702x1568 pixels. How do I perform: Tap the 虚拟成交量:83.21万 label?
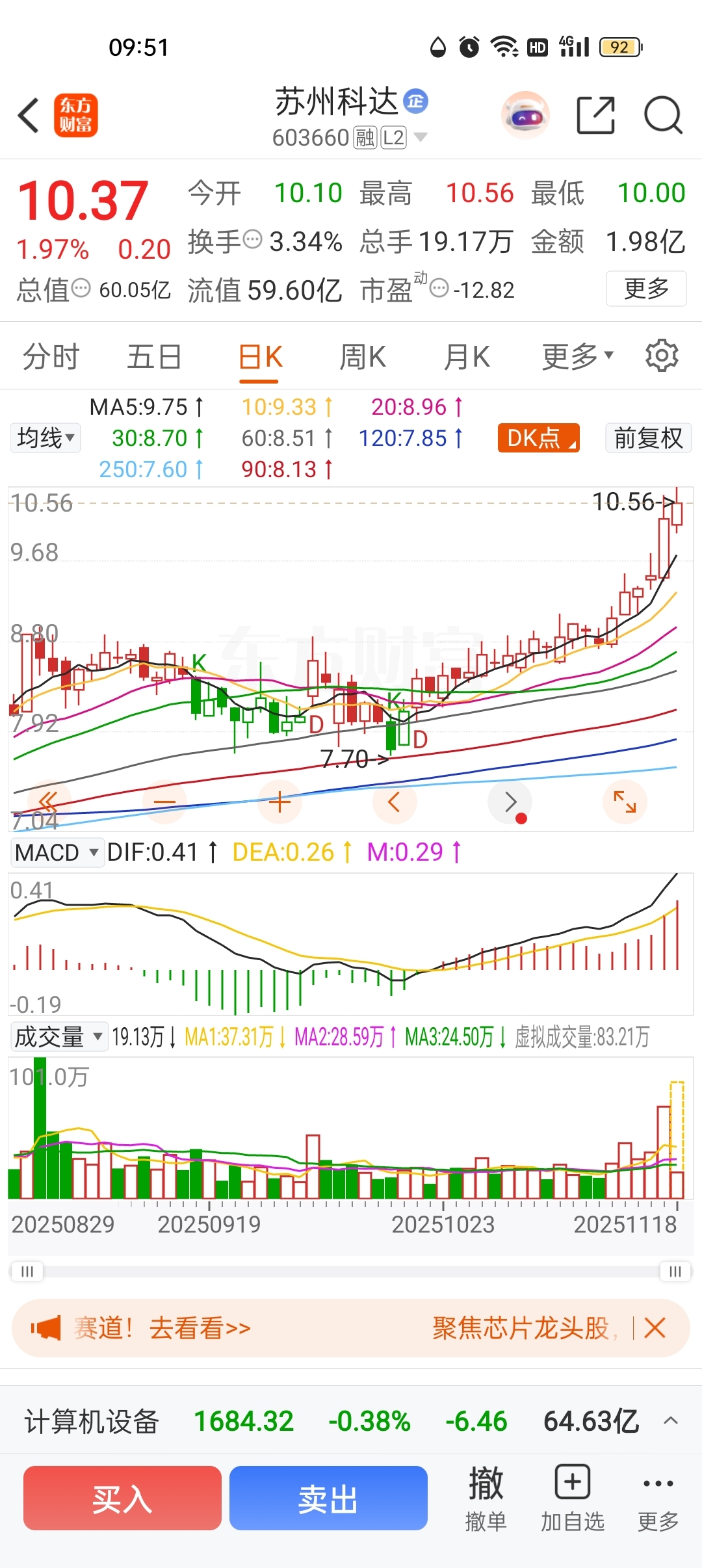click(x=582, y=1036)
